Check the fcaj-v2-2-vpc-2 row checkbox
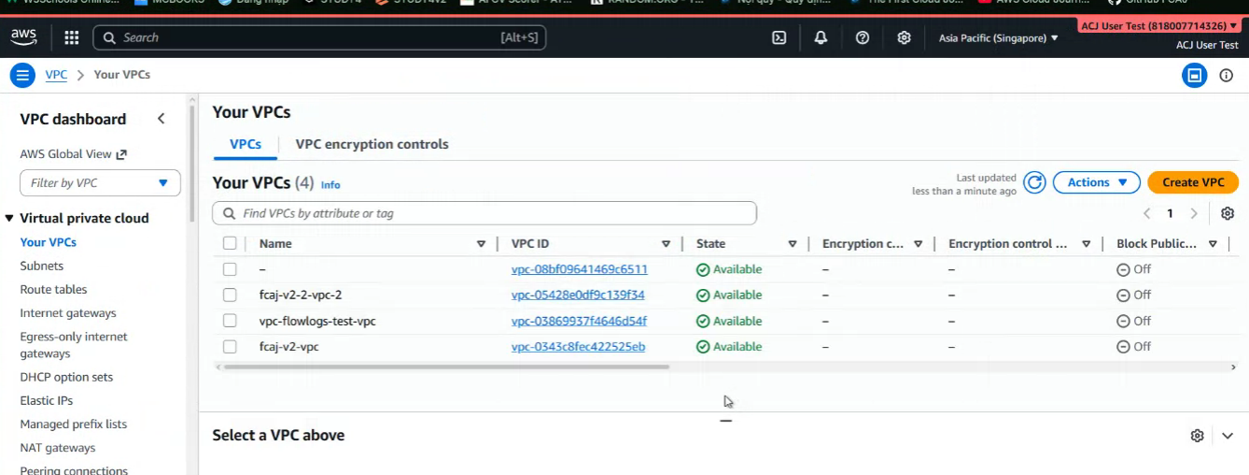1249x475 pixels. pos(230,295)
